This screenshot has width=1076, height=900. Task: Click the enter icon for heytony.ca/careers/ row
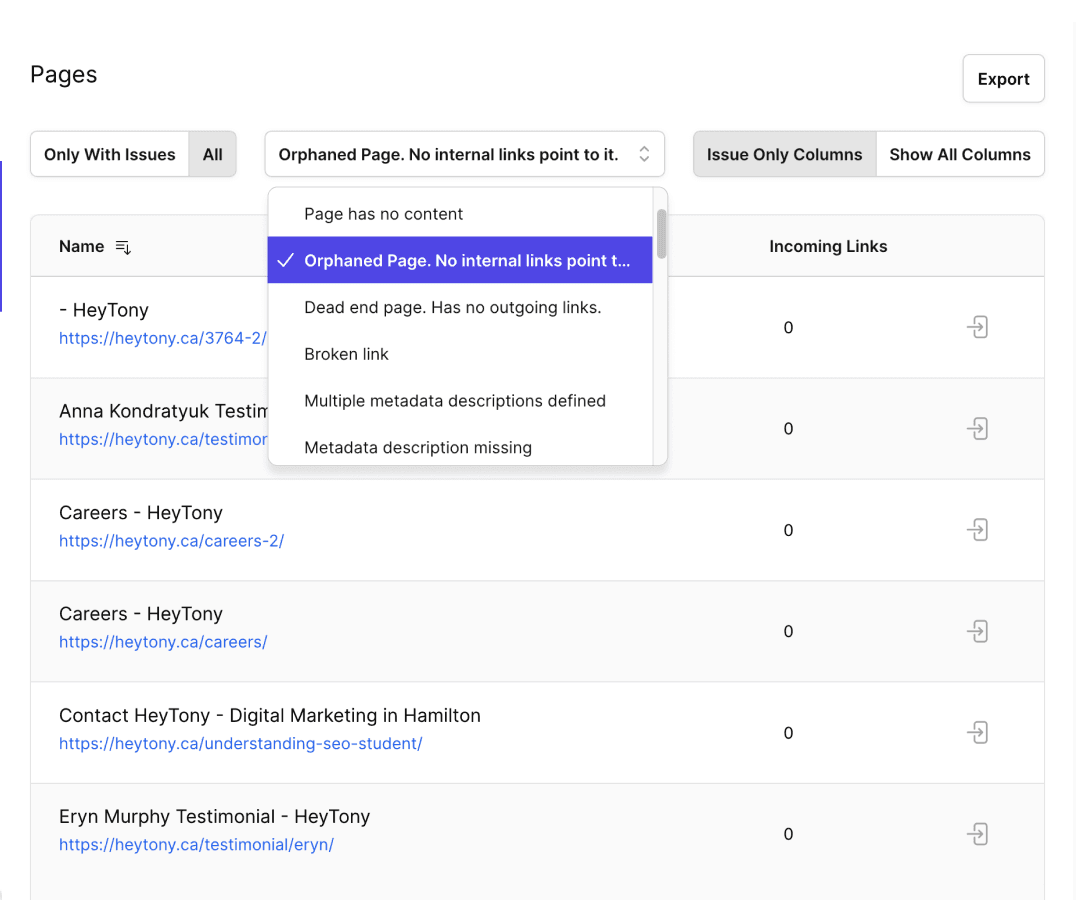pos(977,631)
